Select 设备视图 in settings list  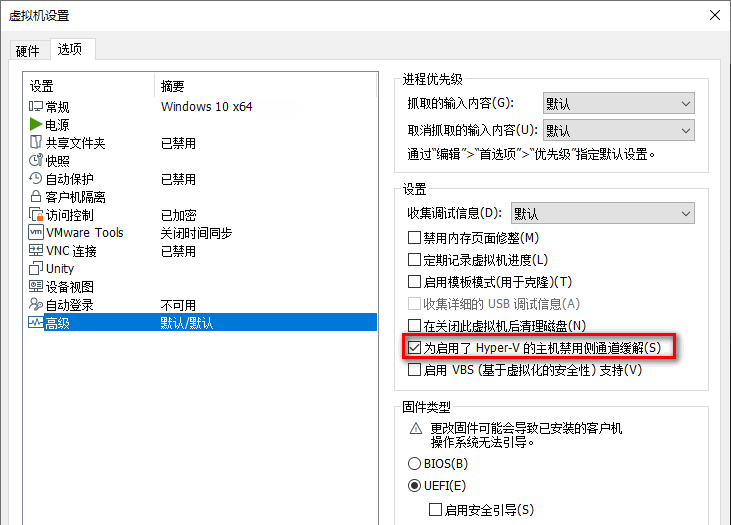[x=69, y=287]
